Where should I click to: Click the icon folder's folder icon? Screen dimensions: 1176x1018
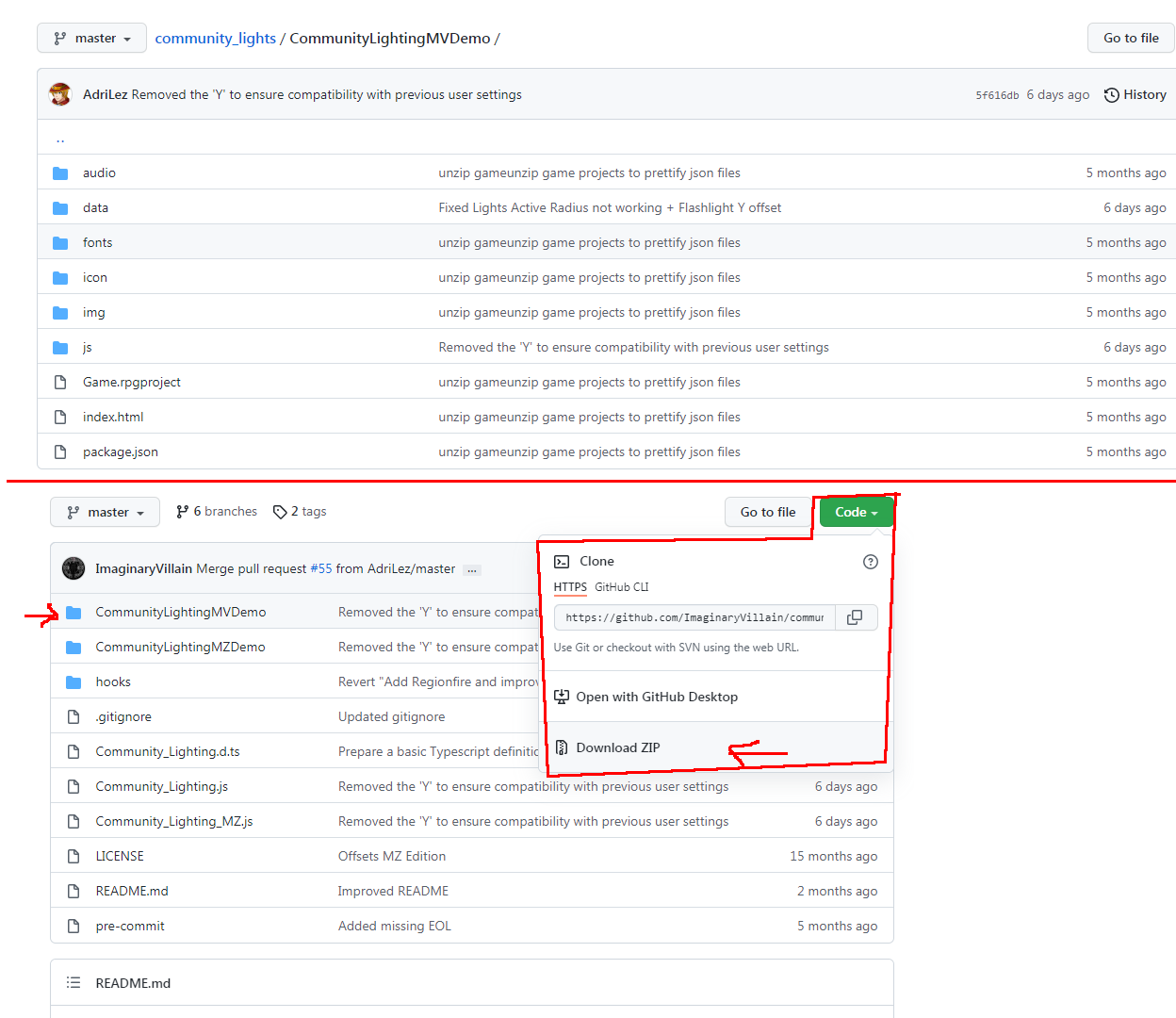(60, 277)
